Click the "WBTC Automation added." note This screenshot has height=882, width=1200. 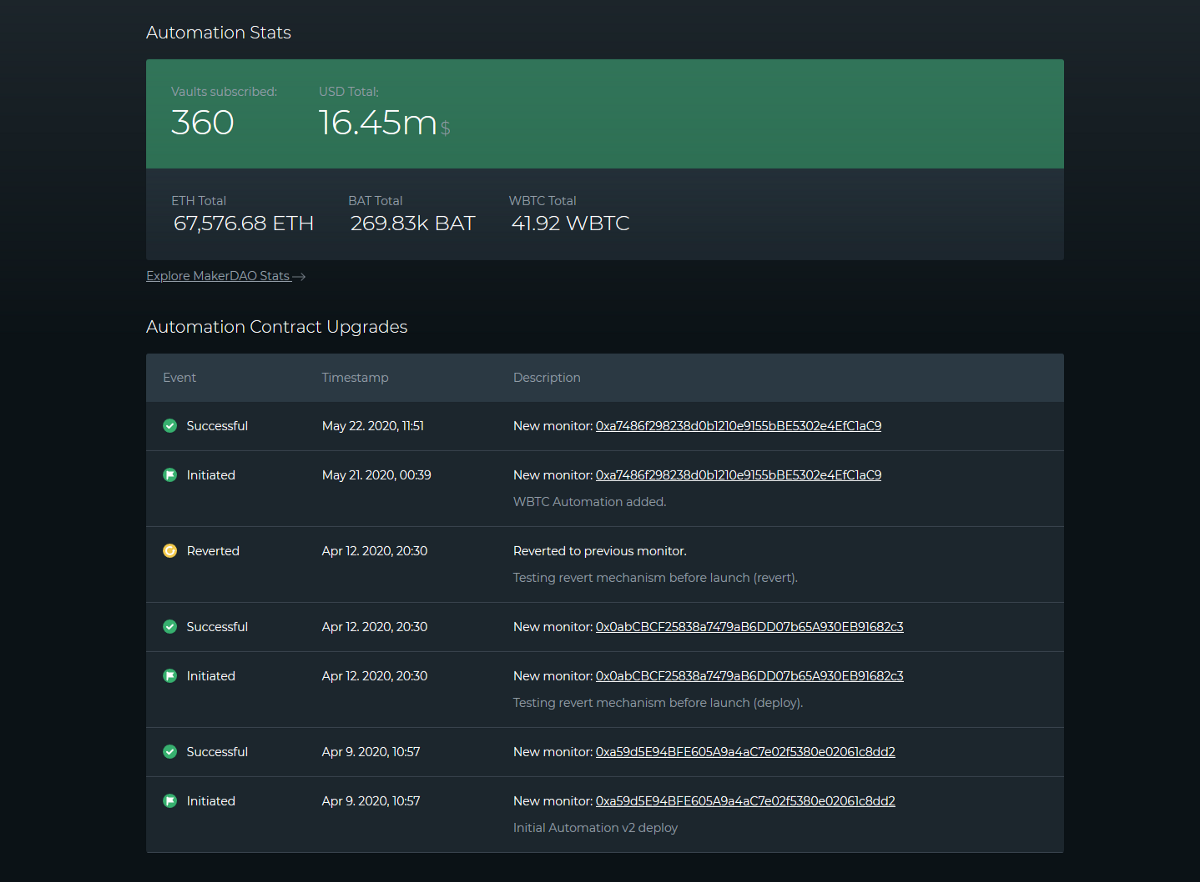[590, 502]
